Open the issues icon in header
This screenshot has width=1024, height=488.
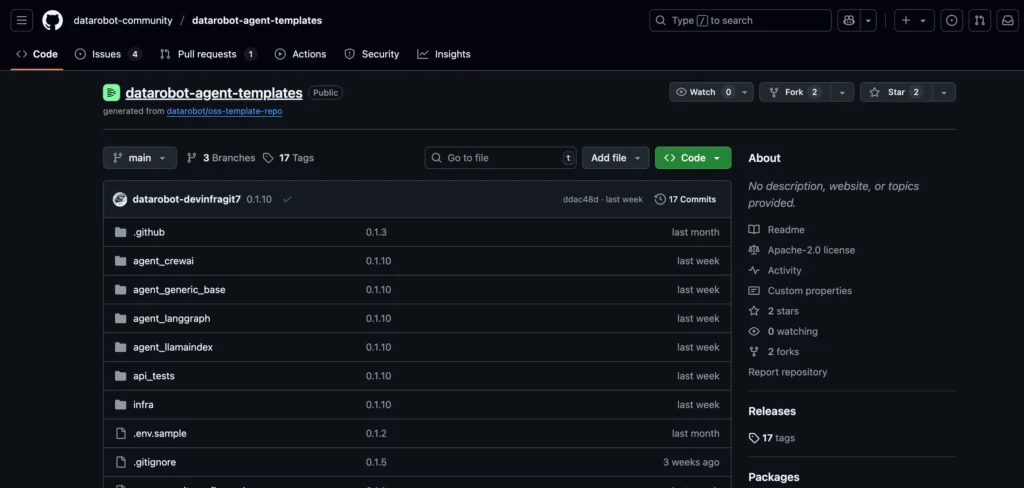coord(951,20)
